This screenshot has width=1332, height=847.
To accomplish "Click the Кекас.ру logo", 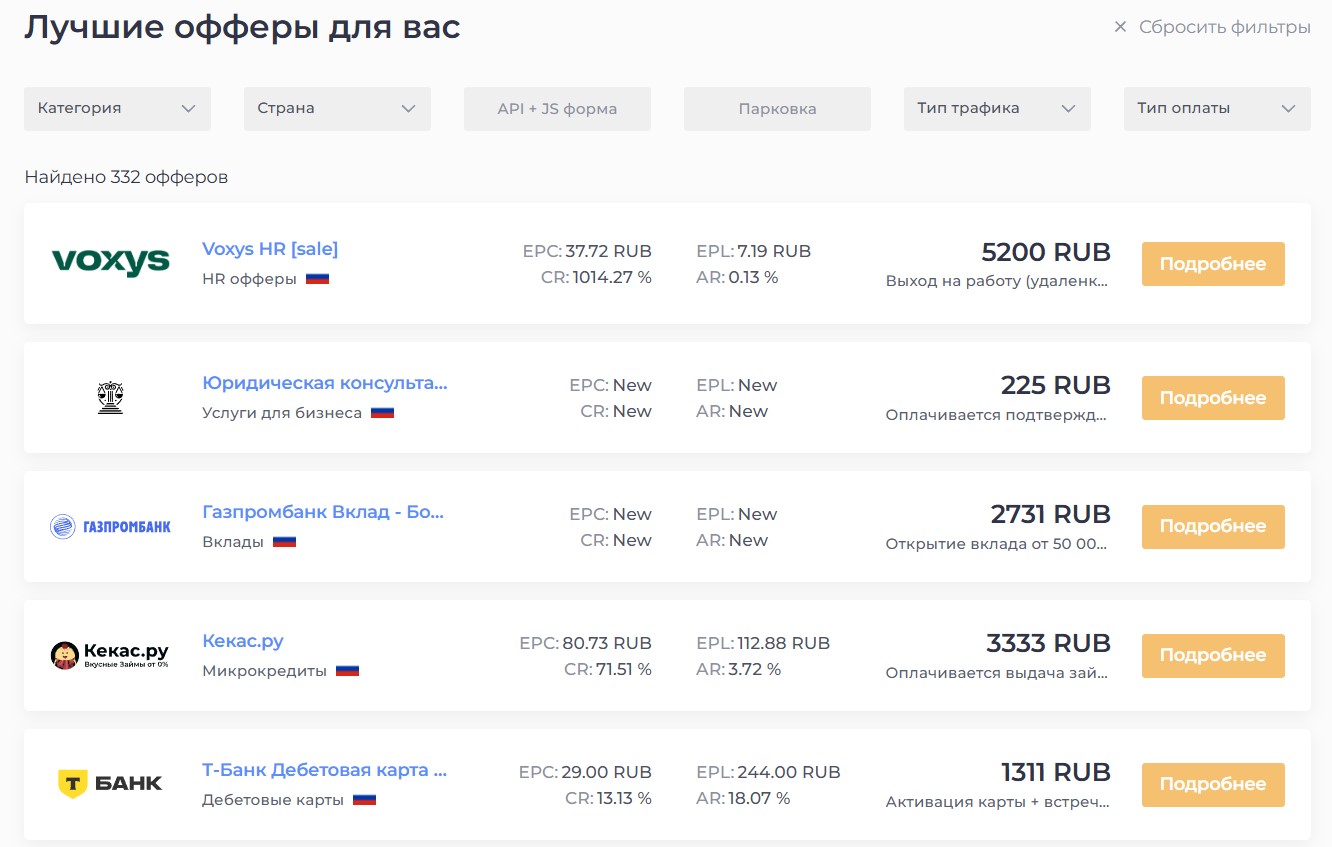I will (110, 655).
